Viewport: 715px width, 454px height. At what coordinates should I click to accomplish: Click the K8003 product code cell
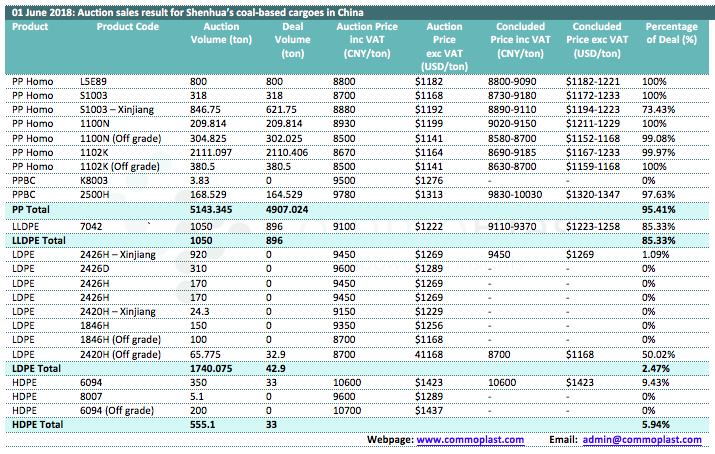click(x=95, y=178)
